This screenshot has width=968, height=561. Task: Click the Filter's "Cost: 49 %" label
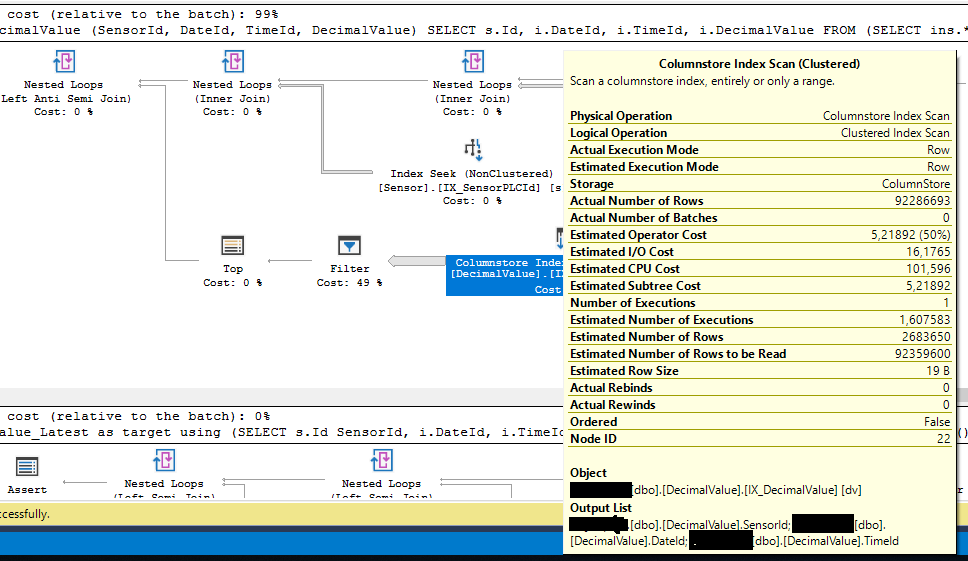click(349, 283)
